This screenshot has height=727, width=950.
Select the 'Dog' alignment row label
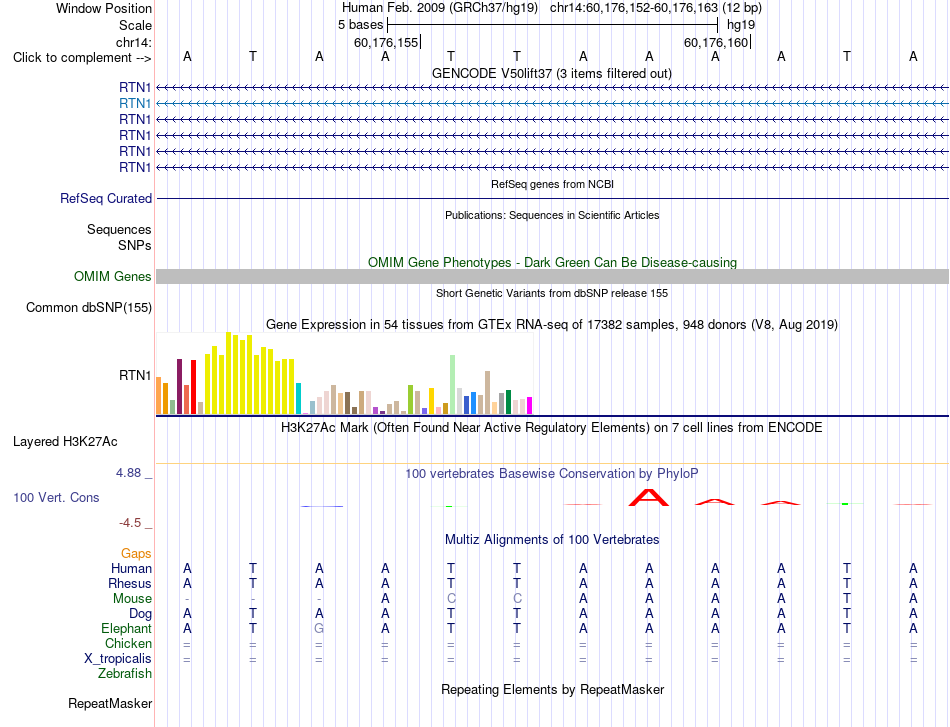[140, 614]
